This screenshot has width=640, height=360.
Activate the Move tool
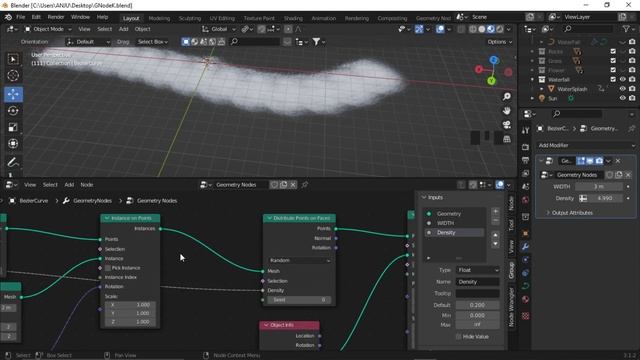13,94
